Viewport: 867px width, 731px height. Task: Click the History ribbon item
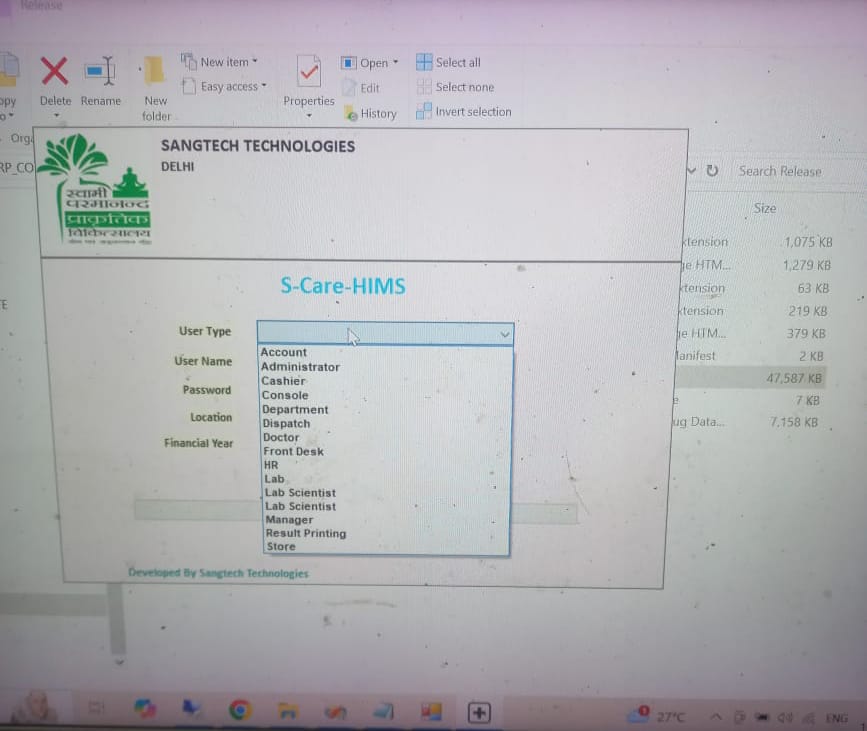coord(370,113)
